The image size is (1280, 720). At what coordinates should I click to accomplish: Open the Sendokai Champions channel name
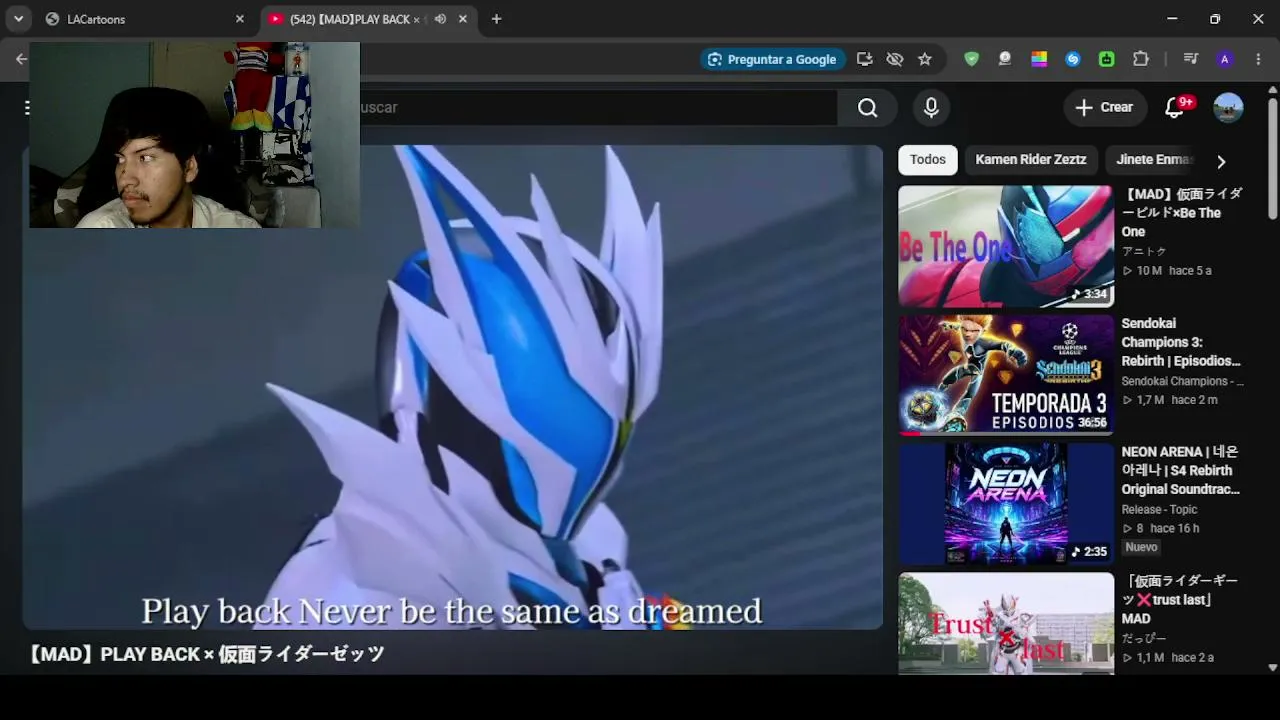(x=1182, y=381)
